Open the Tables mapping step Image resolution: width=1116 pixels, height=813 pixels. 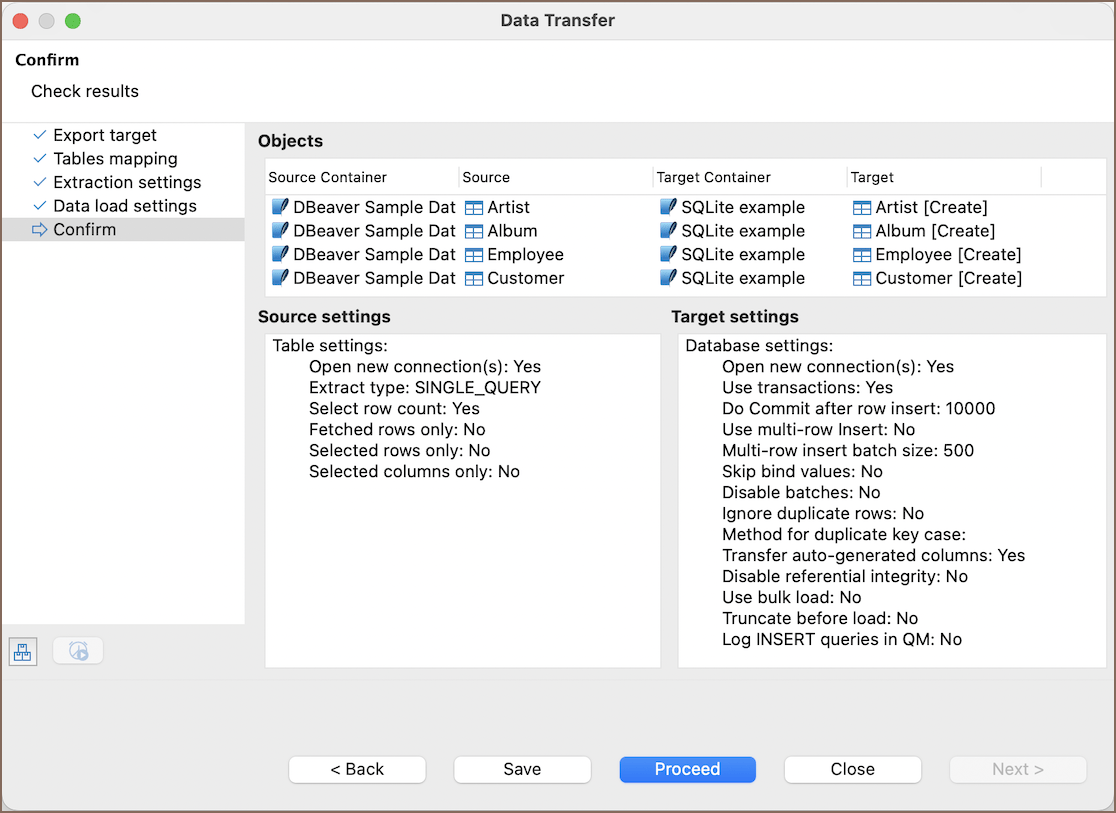[115, 159]
